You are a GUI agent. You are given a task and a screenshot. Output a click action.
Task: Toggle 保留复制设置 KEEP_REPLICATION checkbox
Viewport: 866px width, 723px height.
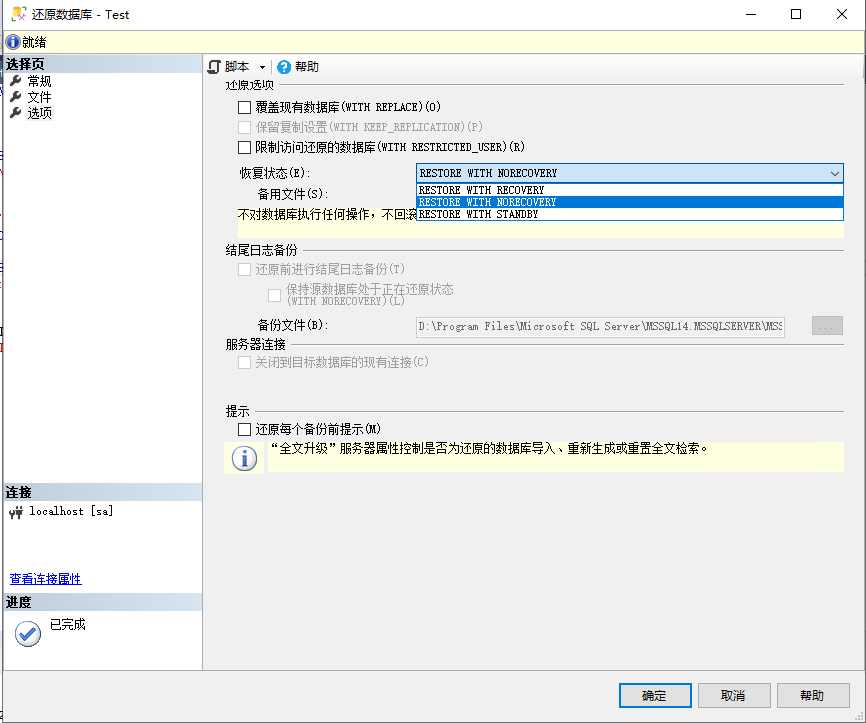[244, 128]
